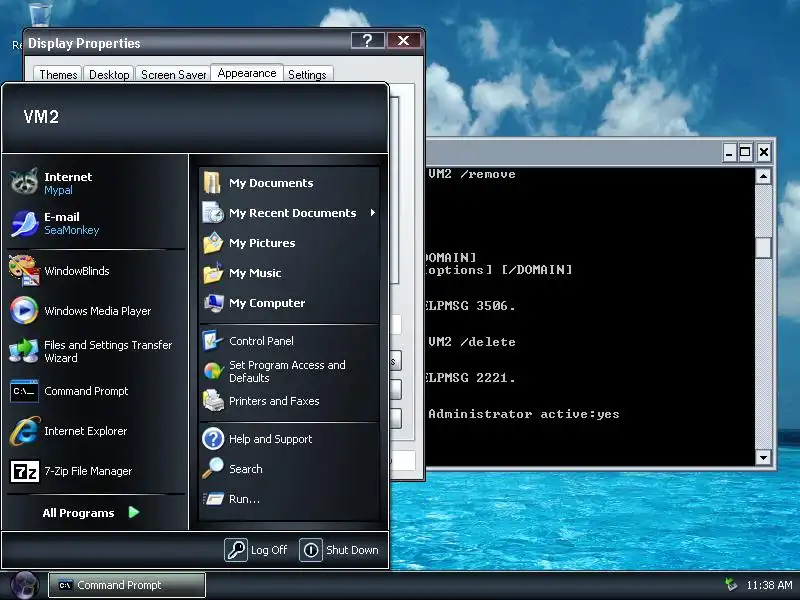Viewport: 800px width, 600px height.
Task: Launch Command Prompt icon in Start menu
Action: tap(24, 391)
